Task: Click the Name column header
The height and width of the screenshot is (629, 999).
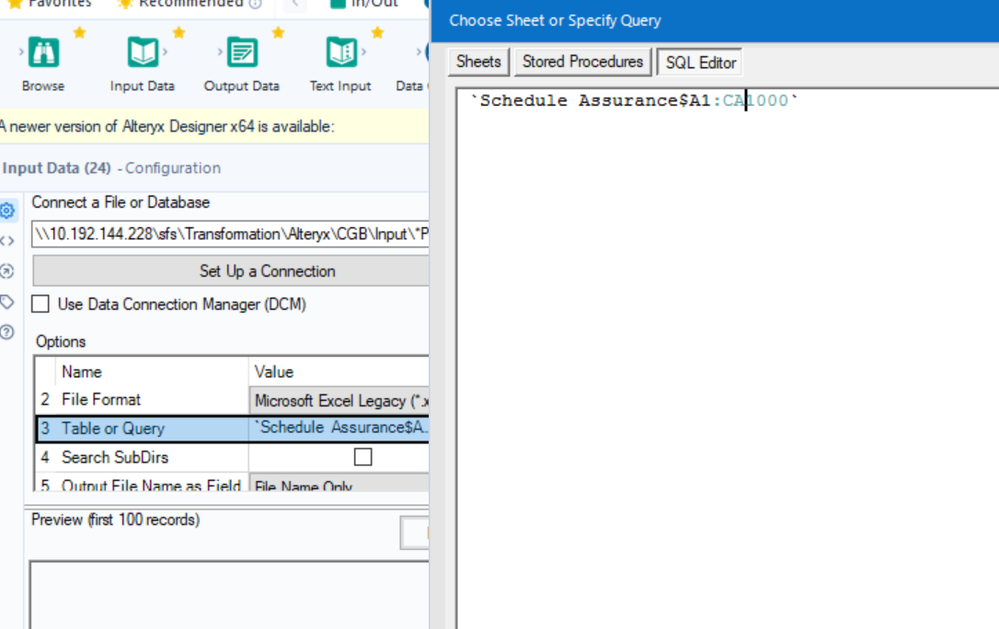Action: click(x=82, y=372)
